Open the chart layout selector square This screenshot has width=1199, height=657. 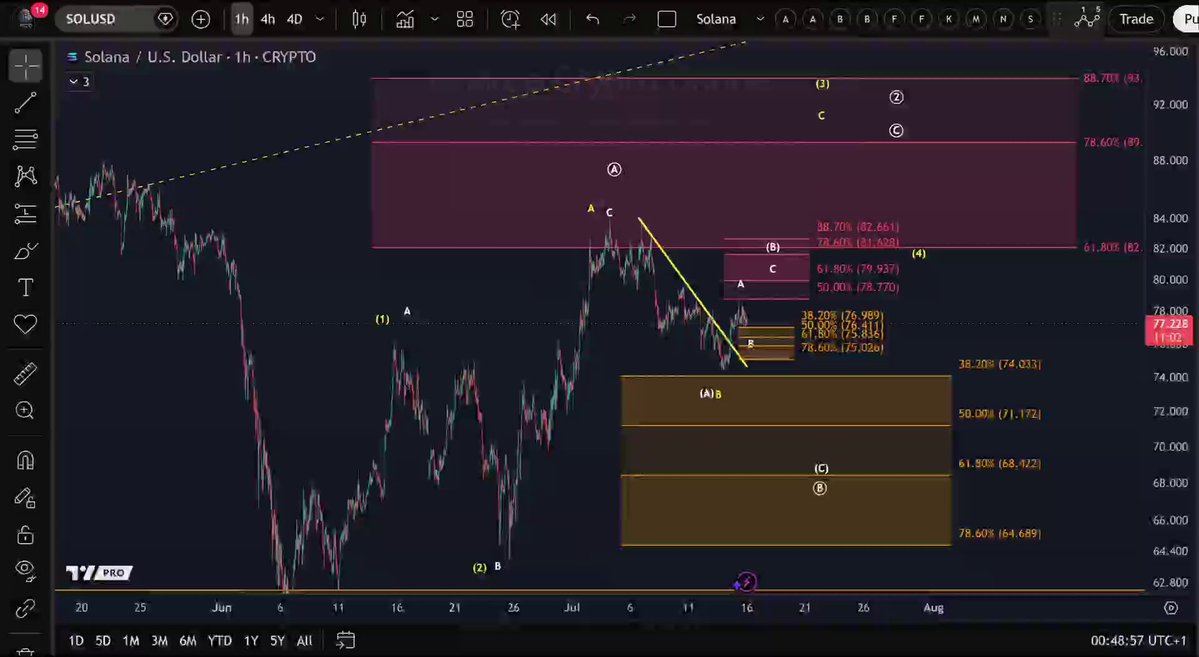point(667,19)
